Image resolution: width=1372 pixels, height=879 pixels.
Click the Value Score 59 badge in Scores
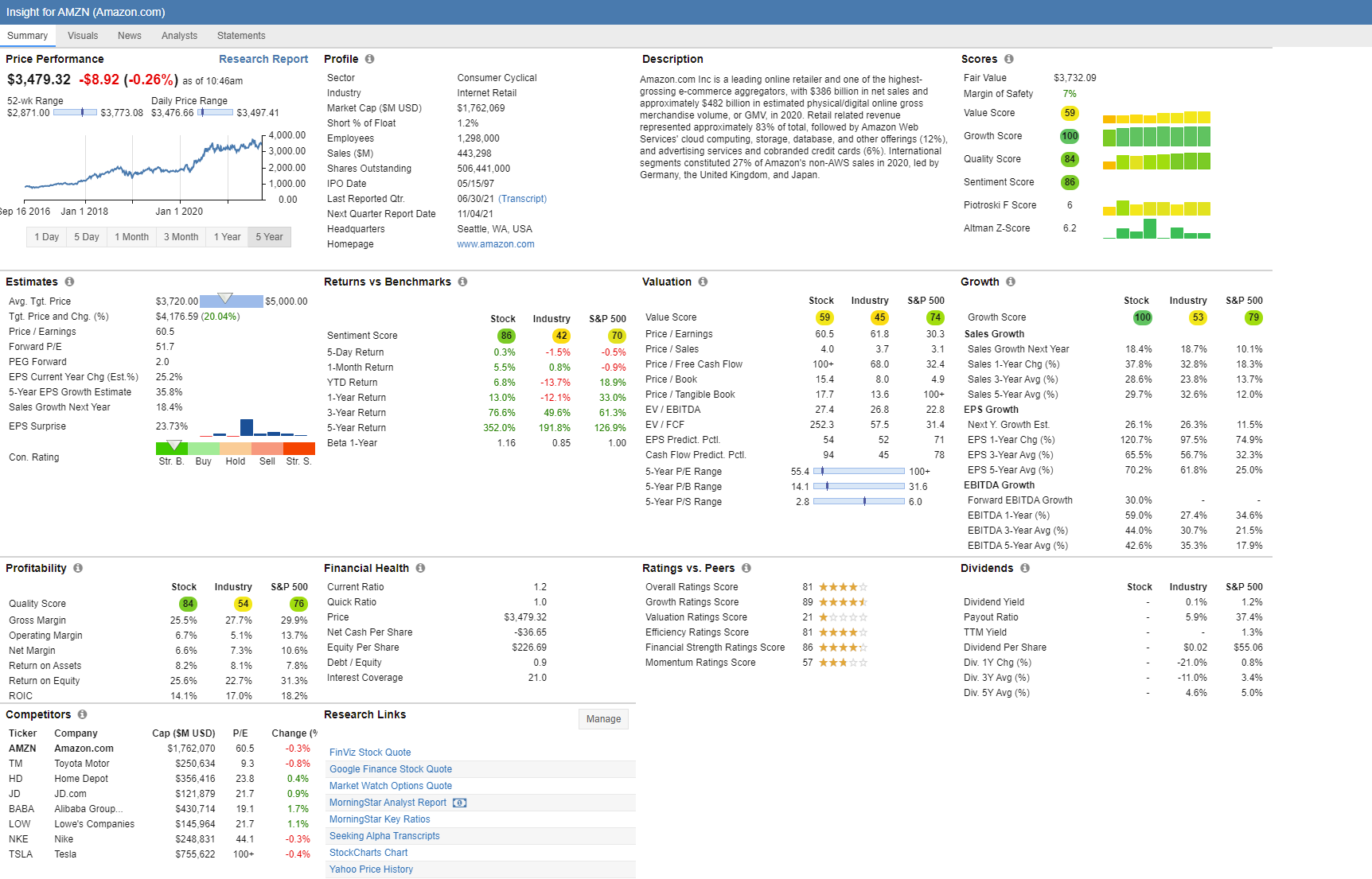tap(1070, 113)
